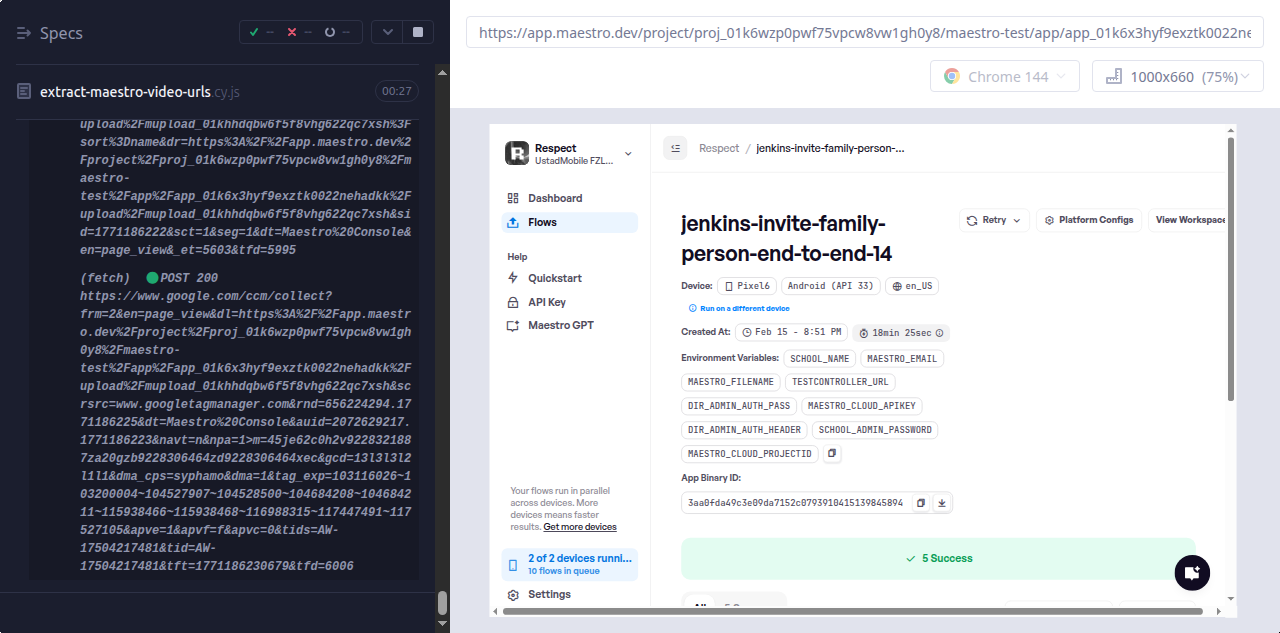Stop the running Cypress test
Screen dimensions: 1280x633
click(417, 32)
